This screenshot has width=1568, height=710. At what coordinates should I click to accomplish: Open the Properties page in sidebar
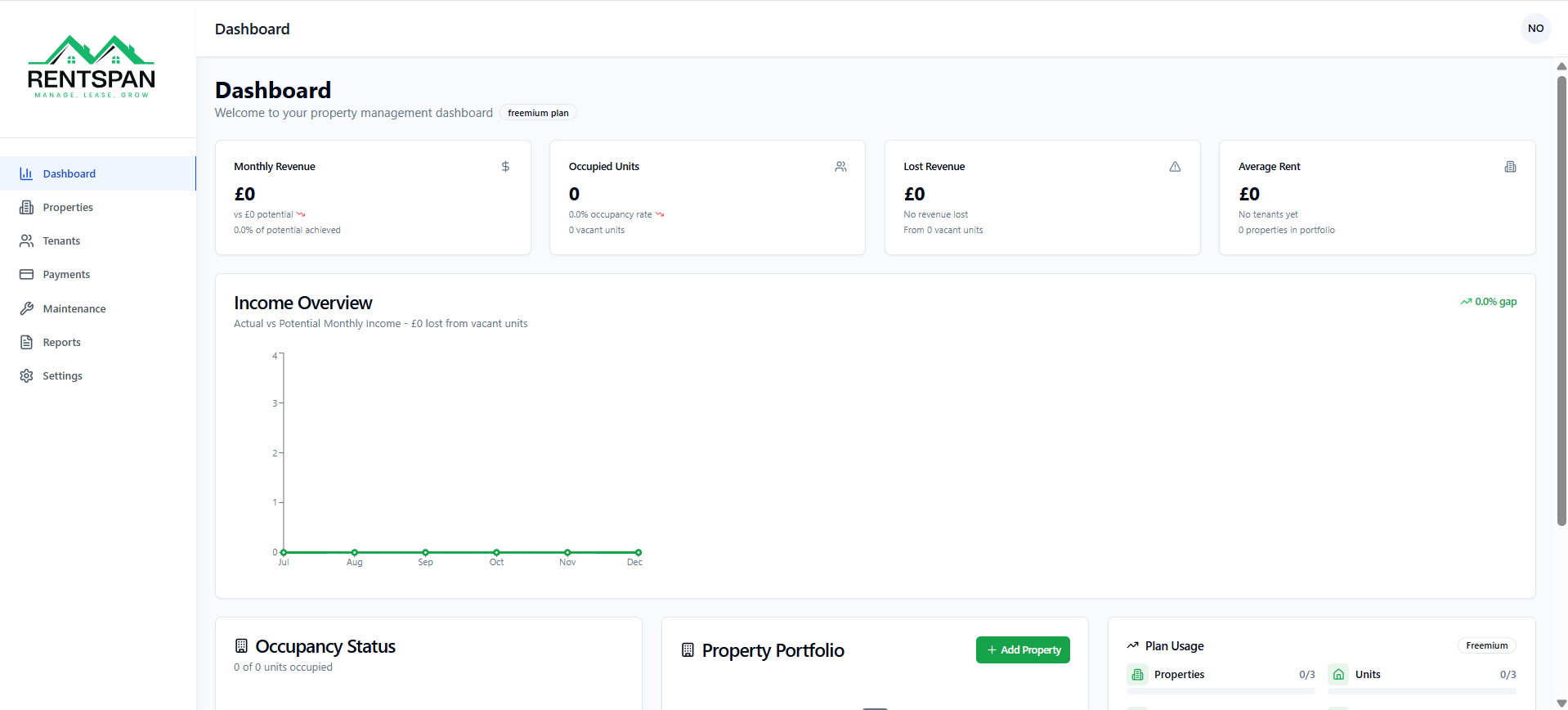pyautogui.click(x=68, y=208)
